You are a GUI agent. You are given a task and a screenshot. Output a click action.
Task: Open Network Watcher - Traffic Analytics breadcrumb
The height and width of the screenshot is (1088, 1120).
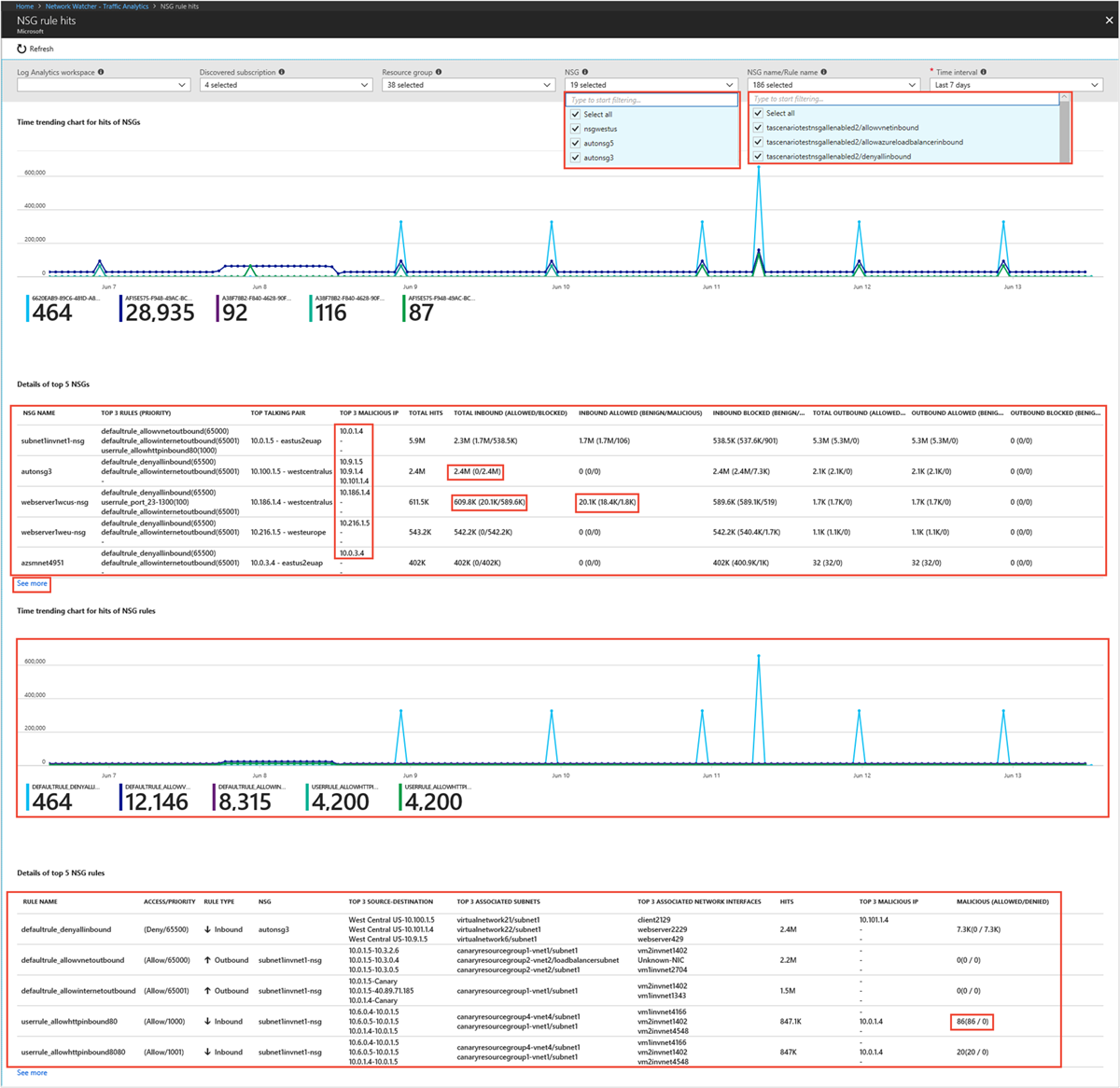tap(97, 7)
